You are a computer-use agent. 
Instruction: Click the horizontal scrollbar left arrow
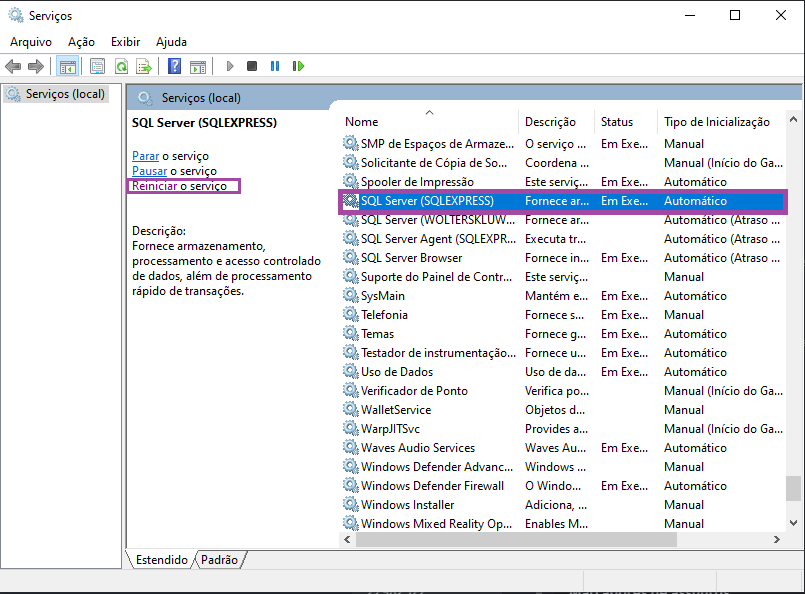(348, 540)
